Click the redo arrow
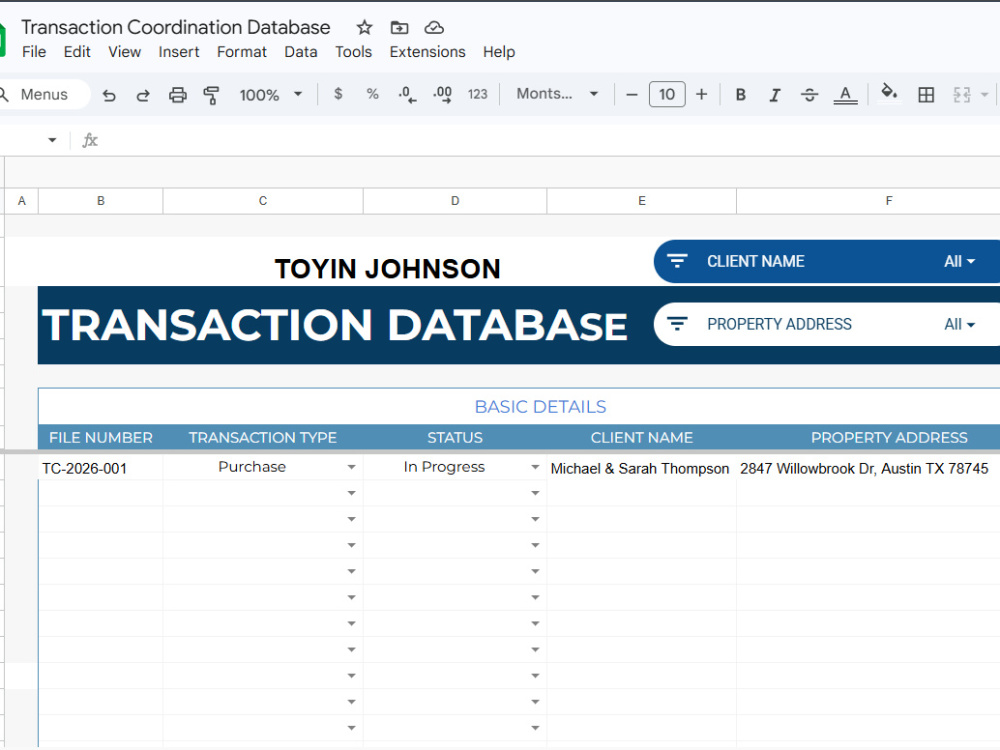 tap(143, 95)
